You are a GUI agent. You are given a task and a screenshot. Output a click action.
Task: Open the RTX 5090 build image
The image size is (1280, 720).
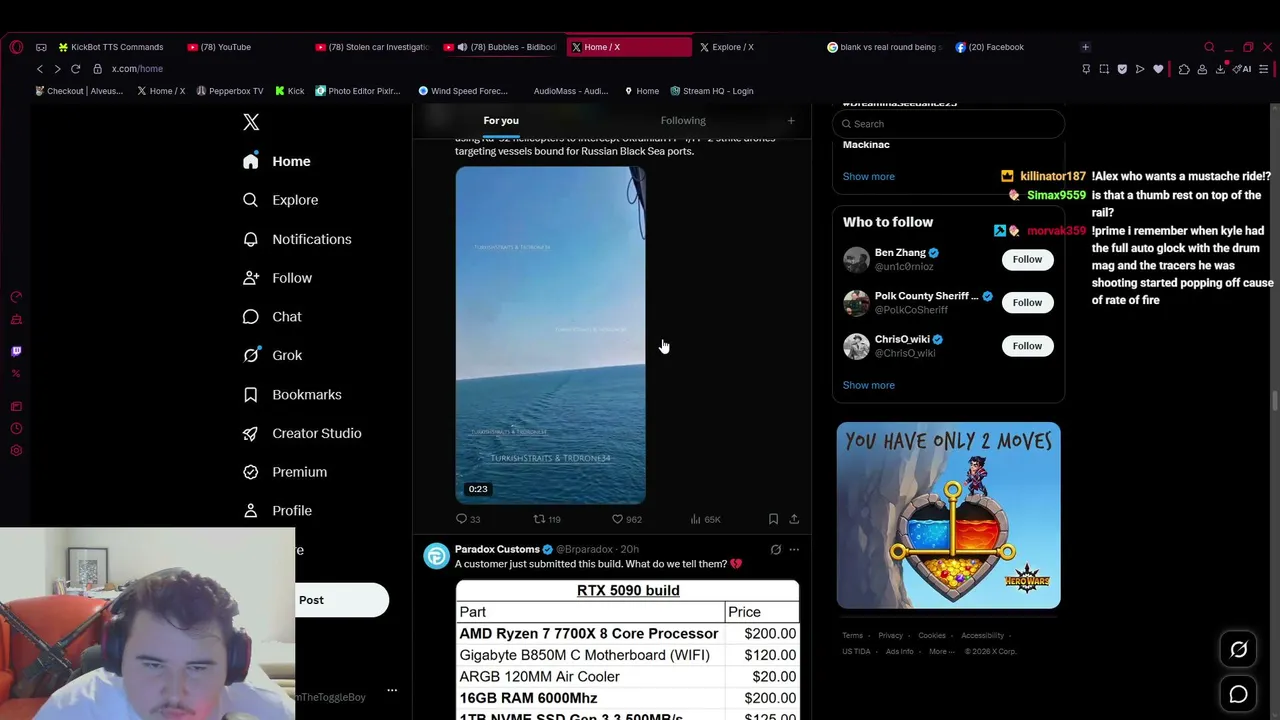tap(628, 649)
